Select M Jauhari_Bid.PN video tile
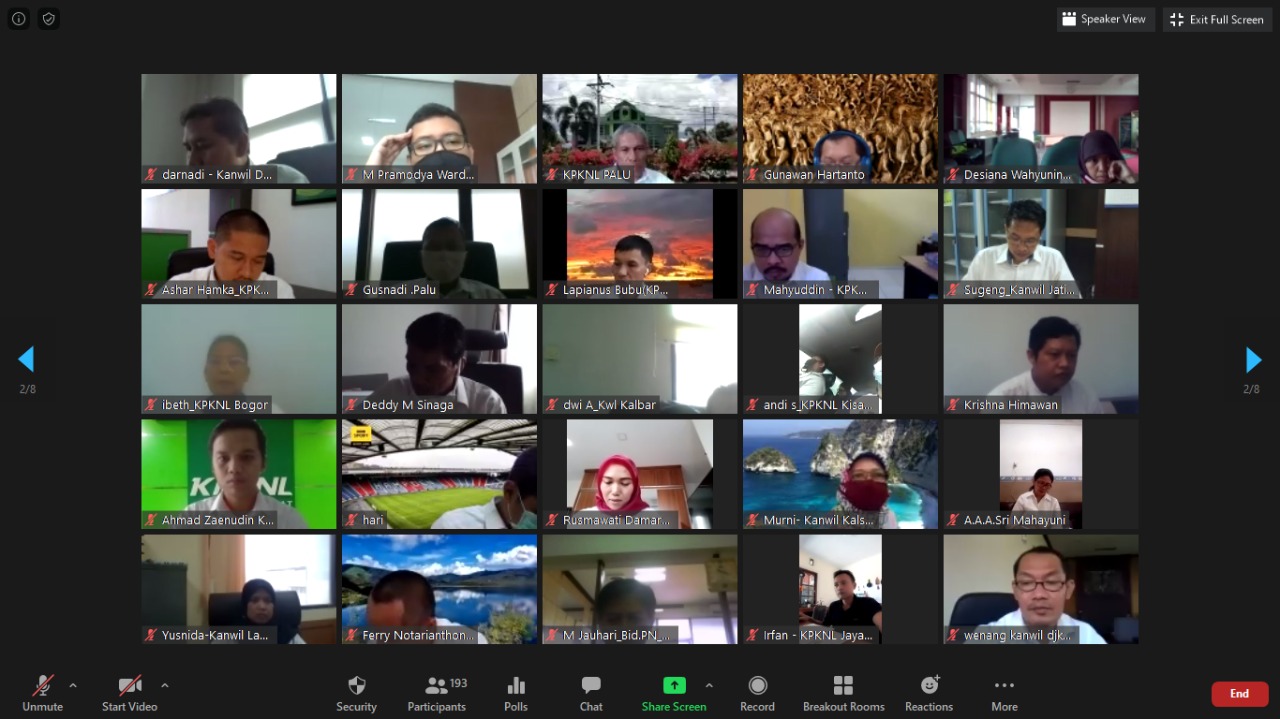The width and height of the screenshot is (1280, 719). (640, 589)
